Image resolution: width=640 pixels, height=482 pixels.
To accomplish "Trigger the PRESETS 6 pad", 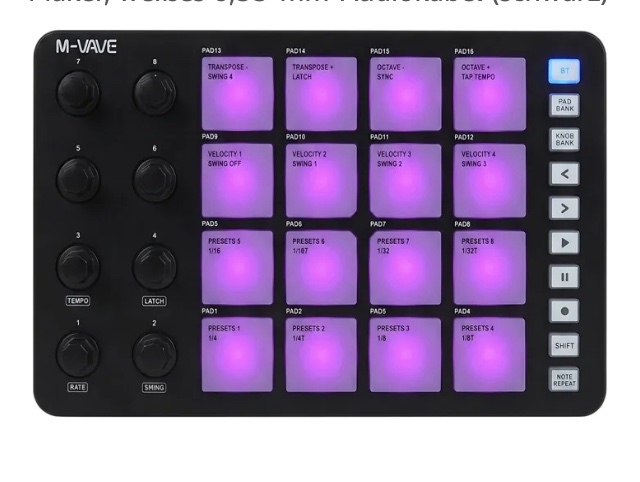I will (321, 268).
